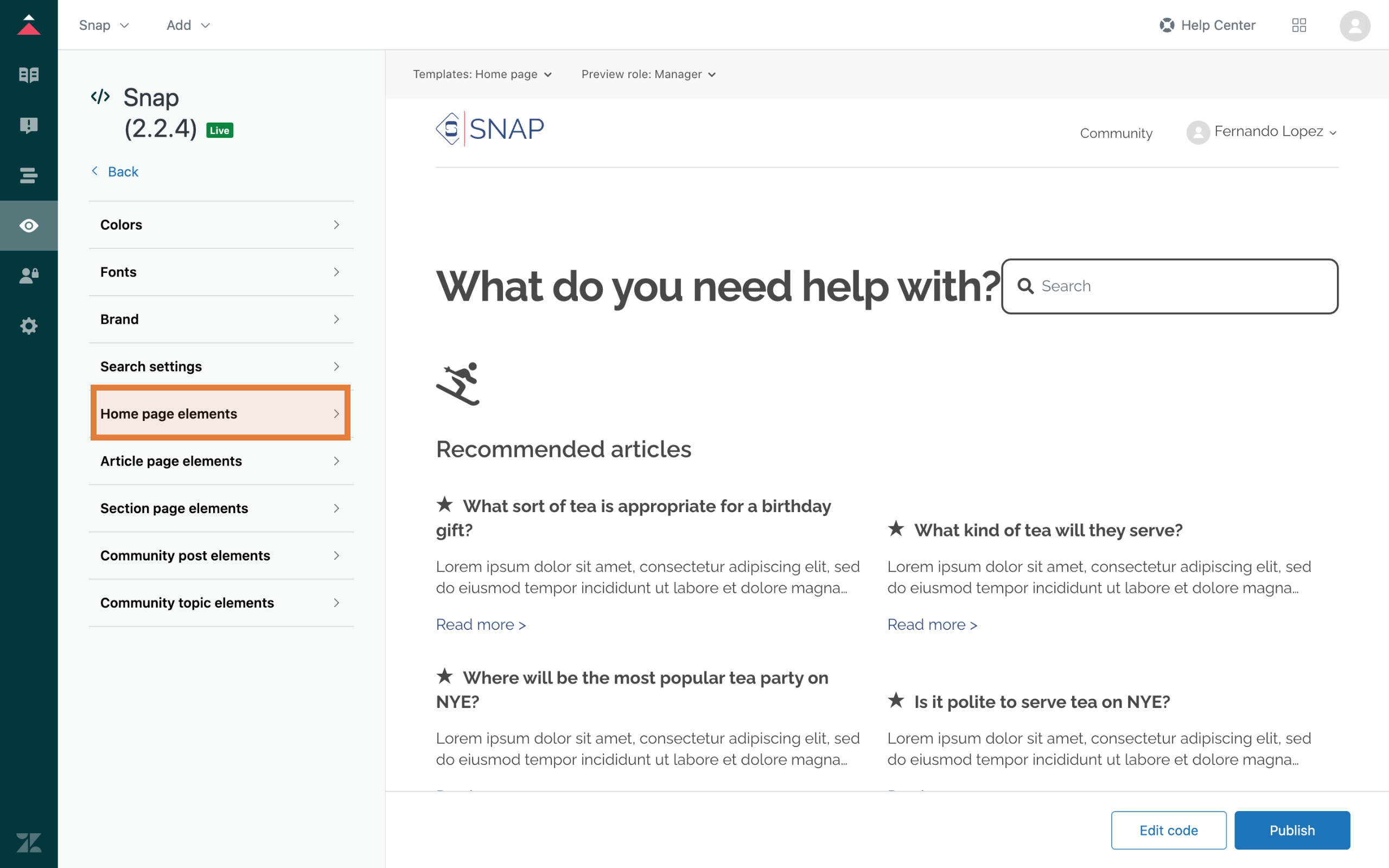1389x868 pixels.
Task: Click the Community posts sidebar icon
Action: [x=29, y=125]
